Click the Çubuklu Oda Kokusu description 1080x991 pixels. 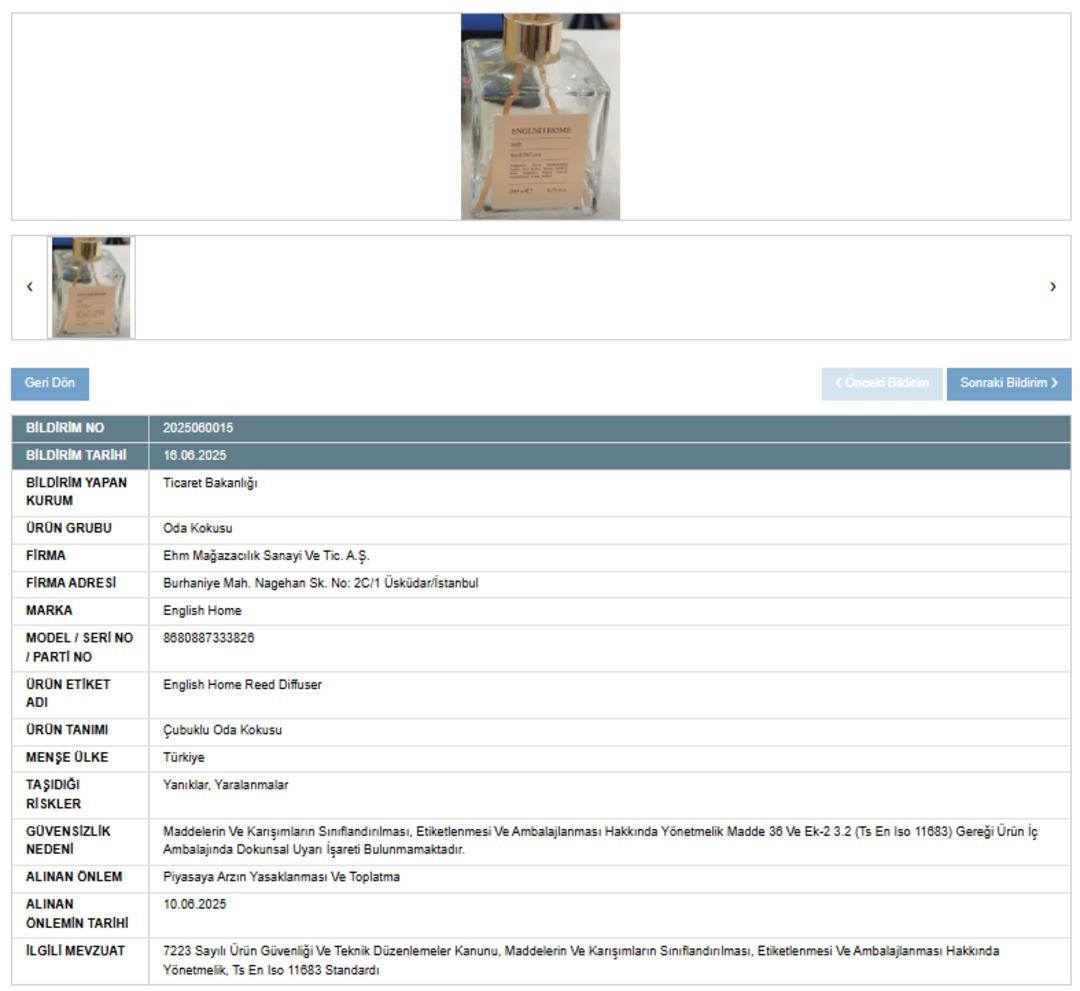pyautogui.click(x=222, y=730)
